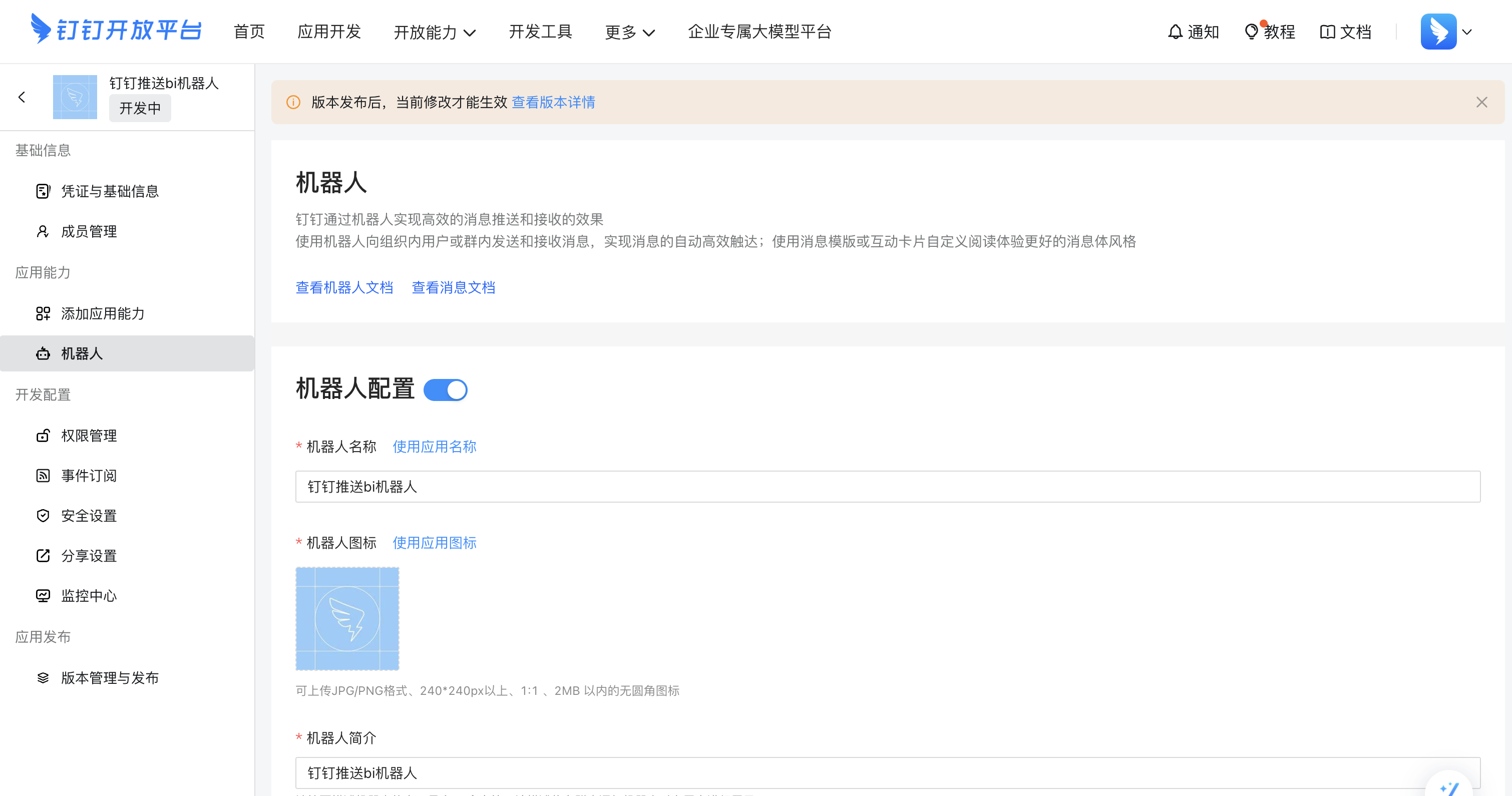Click the robot icon in the sidebar

(43, 353)
